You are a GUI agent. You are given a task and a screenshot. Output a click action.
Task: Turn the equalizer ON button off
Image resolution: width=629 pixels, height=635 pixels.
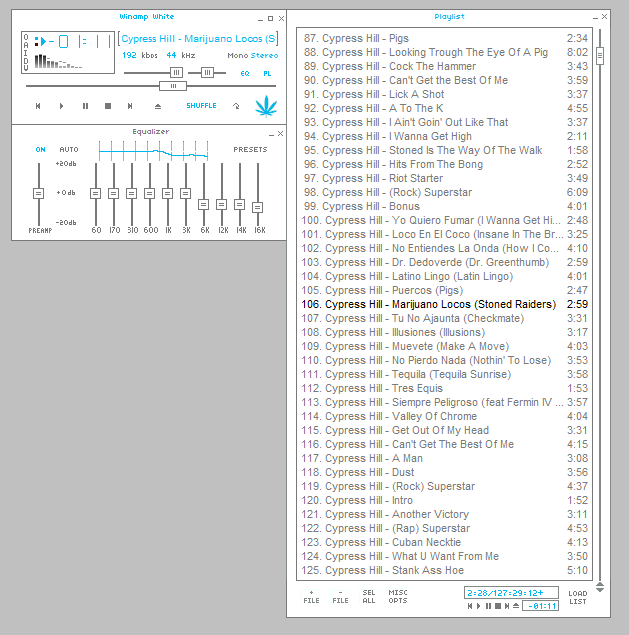(x=41, y=150)
